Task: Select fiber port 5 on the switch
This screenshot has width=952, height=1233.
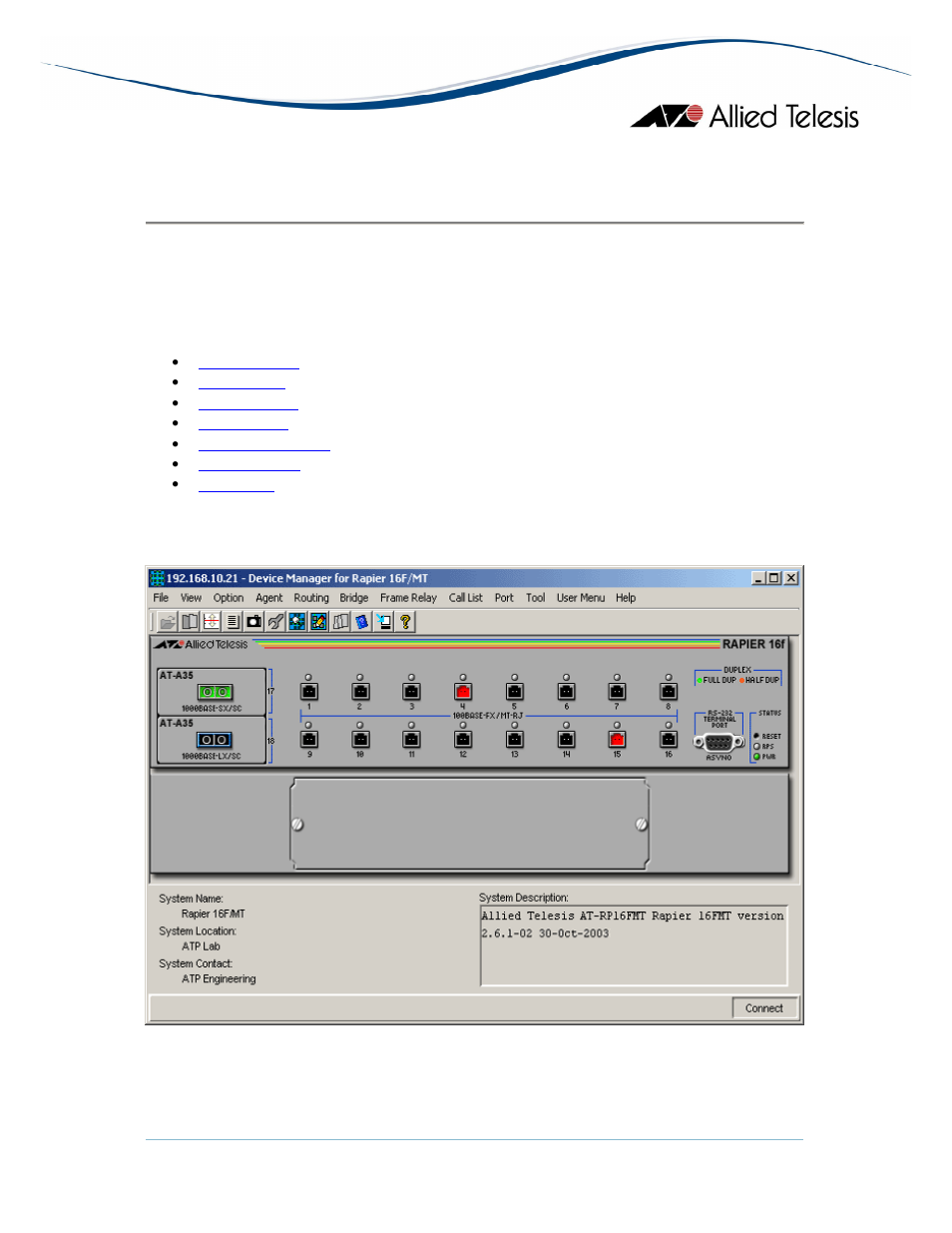Action: click(515, 691)
